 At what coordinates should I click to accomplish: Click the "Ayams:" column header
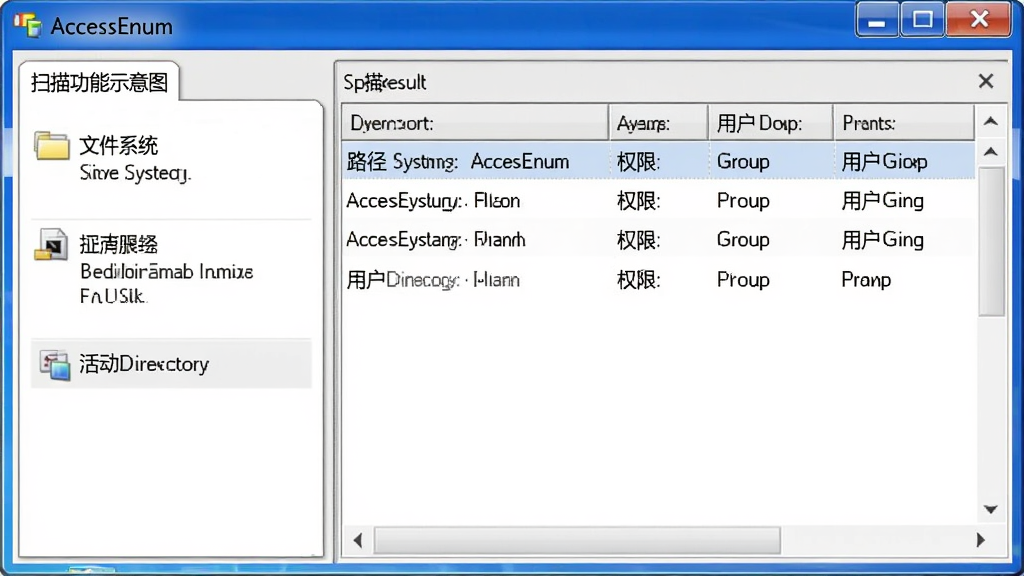point(658,123)
